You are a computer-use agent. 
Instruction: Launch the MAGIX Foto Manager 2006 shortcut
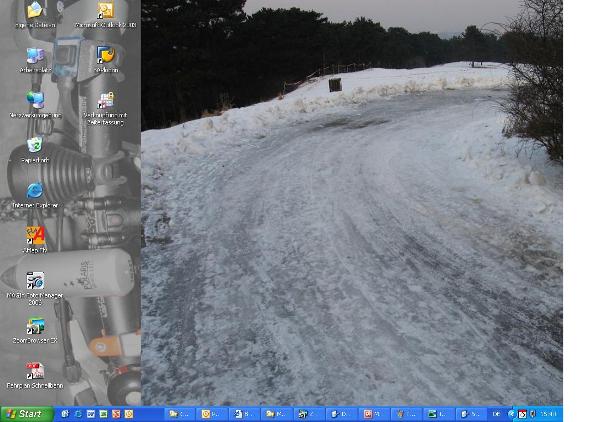(x=35, y=288)
